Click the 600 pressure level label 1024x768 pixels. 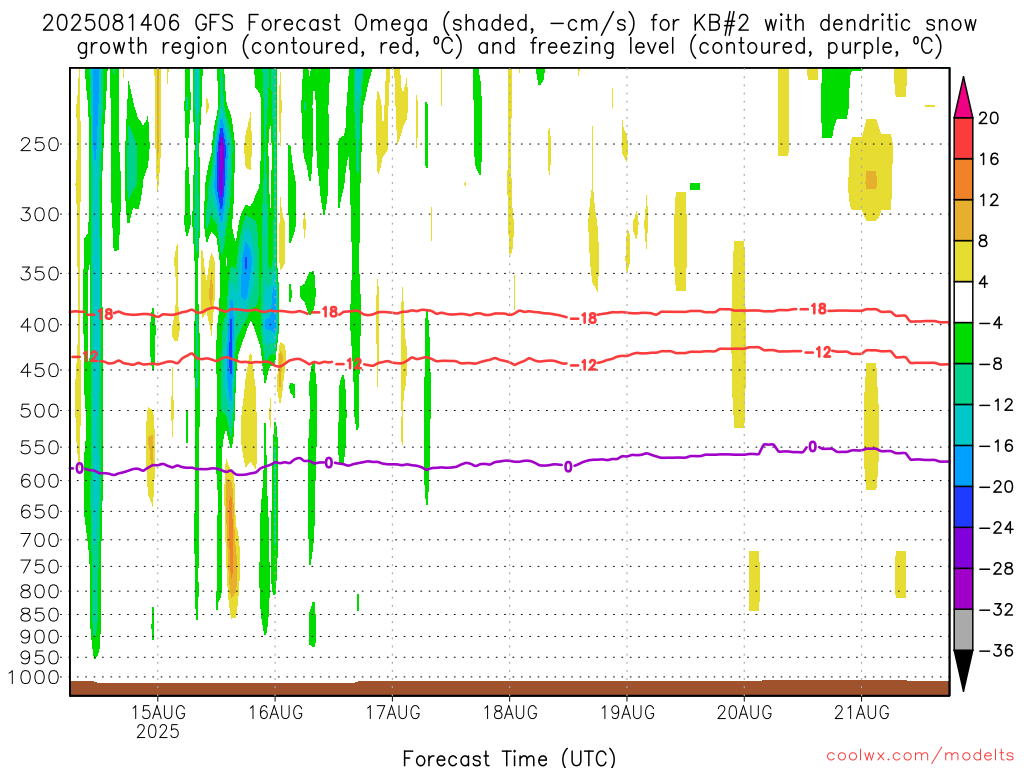pyautogui.click(x=40, y=481)
